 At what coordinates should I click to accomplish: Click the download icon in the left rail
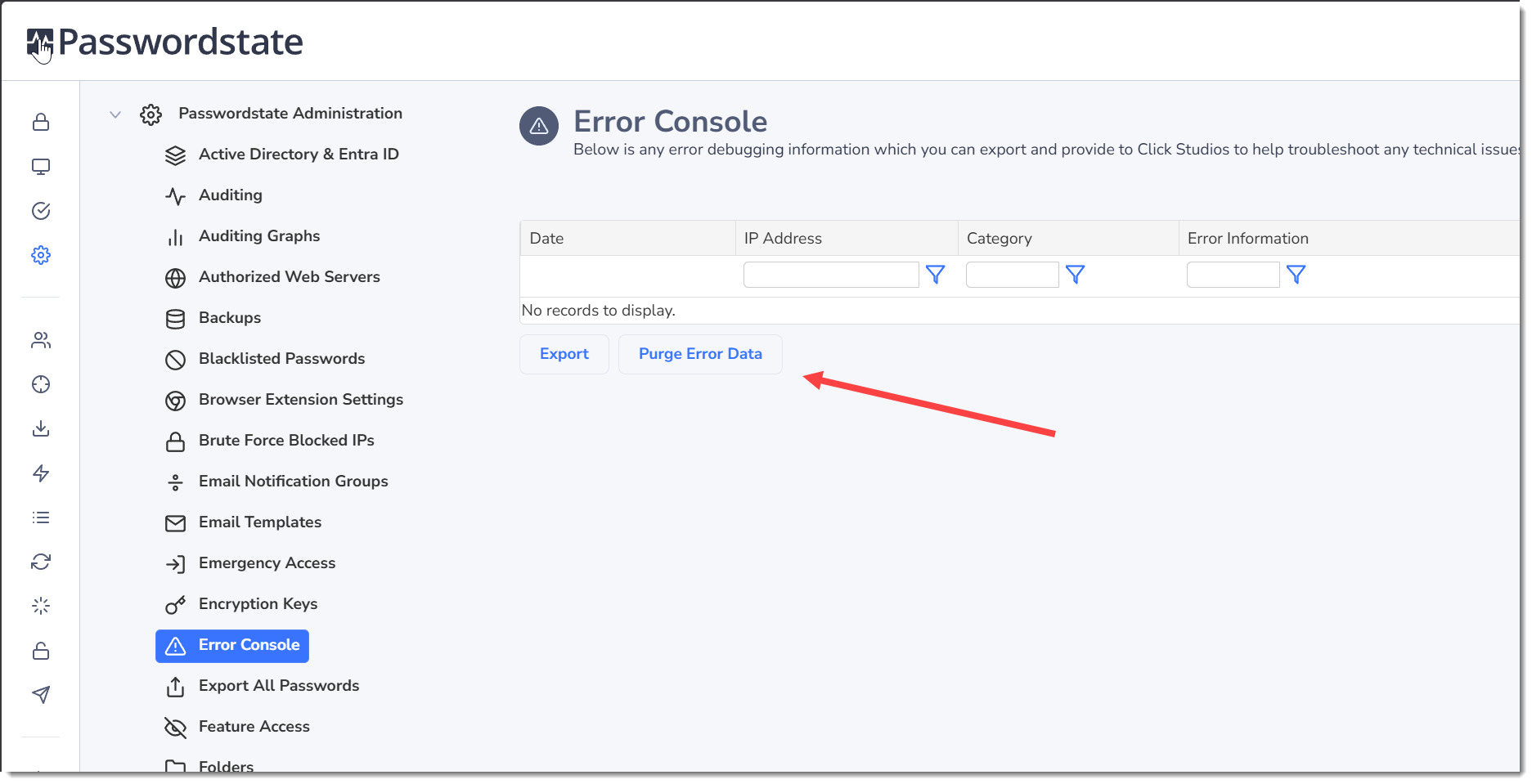tap(41, 428)
